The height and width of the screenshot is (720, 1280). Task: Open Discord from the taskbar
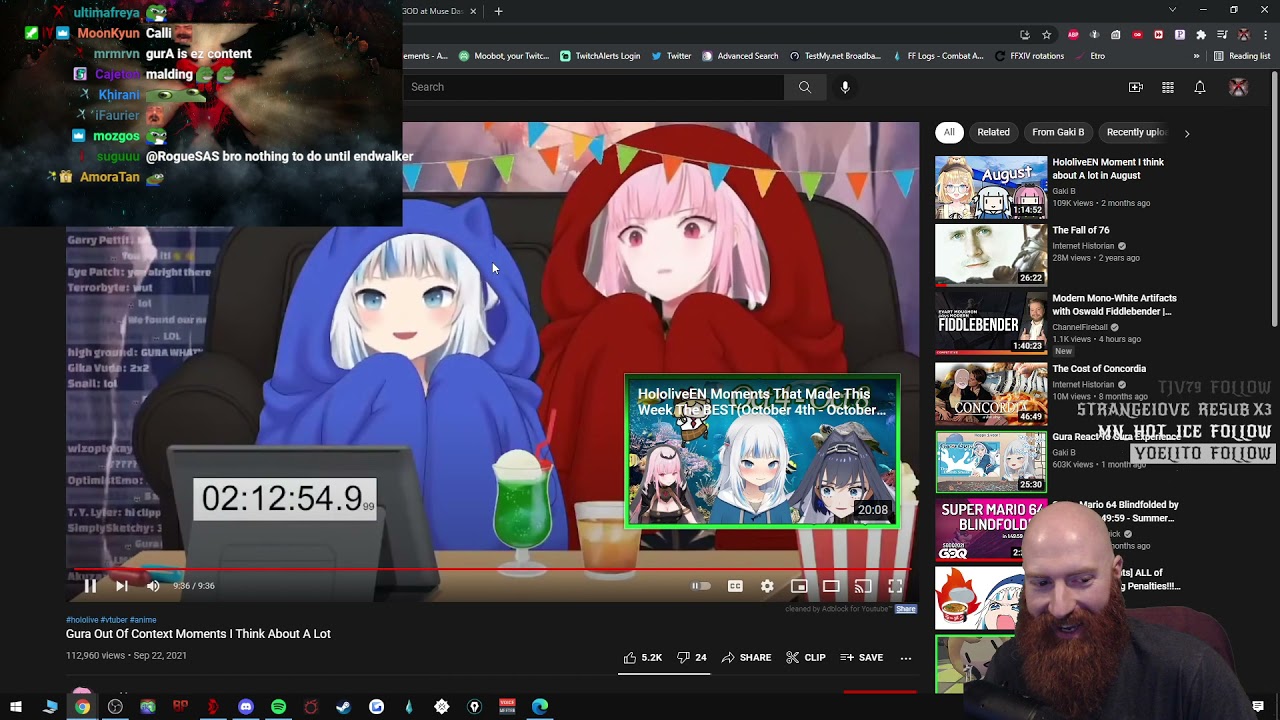coord(246,707)
